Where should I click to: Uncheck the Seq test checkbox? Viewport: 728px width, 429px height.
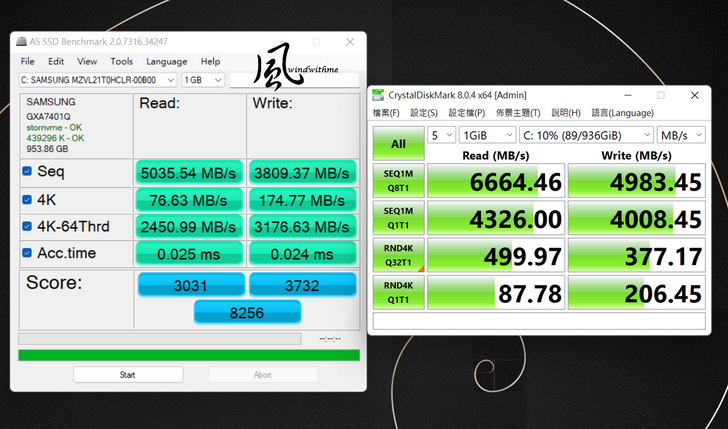click(x=27, y=171)
